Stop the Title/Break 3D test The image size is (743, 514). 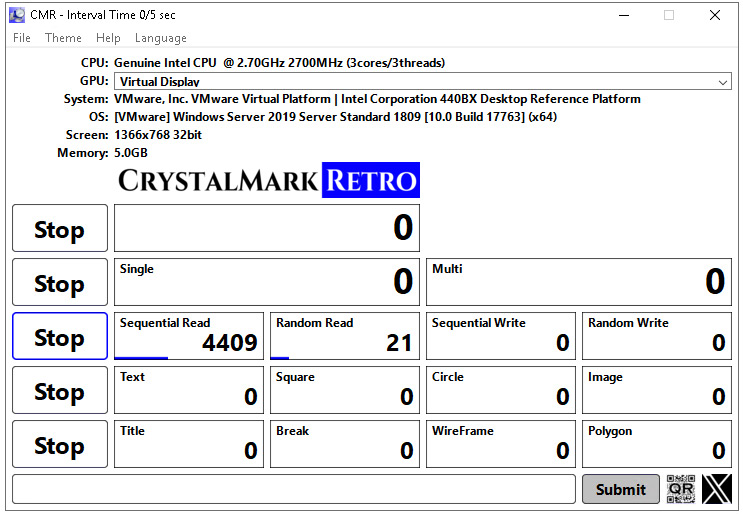60,444
